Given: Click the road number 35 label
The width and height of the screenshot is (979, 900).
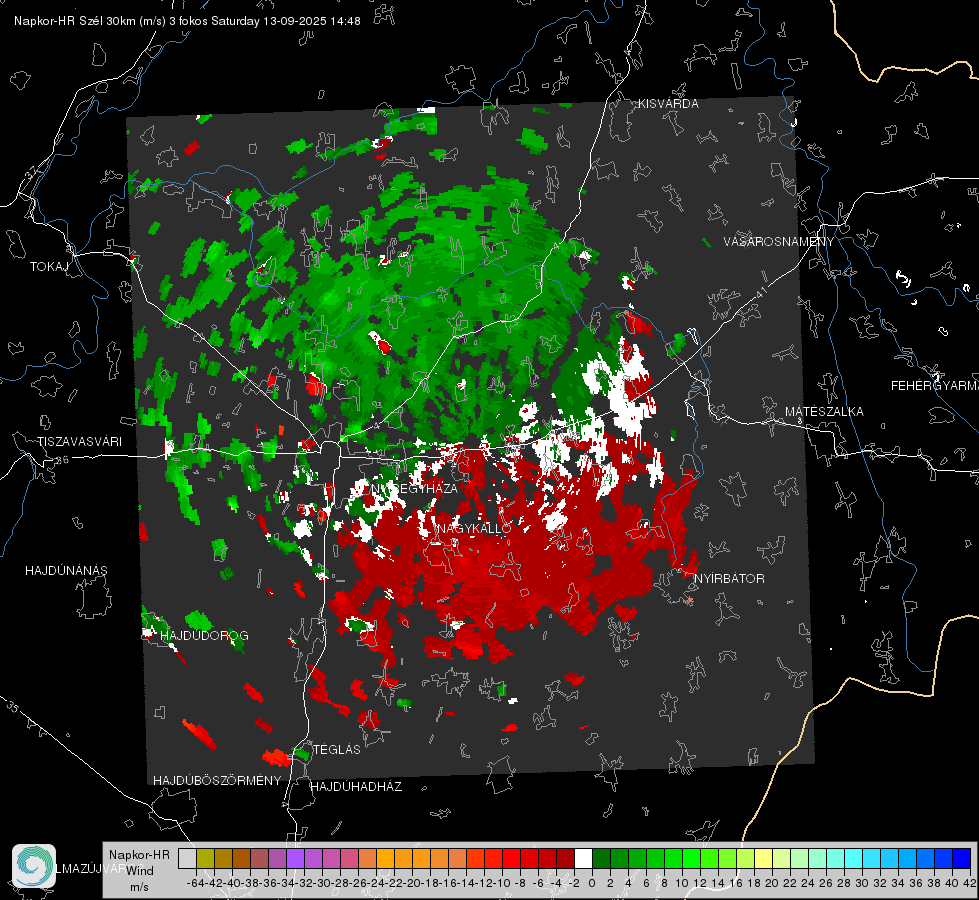Looking at the screenshot, I should coord(12,707).
